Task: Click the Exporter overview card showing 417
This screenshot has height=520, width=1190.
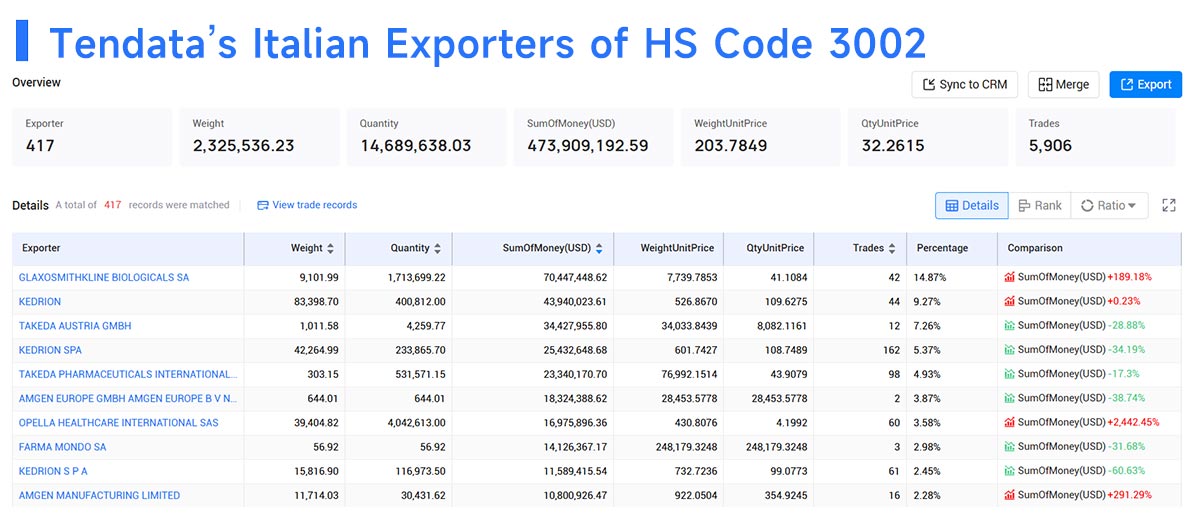Action: [x=92, y=137]
